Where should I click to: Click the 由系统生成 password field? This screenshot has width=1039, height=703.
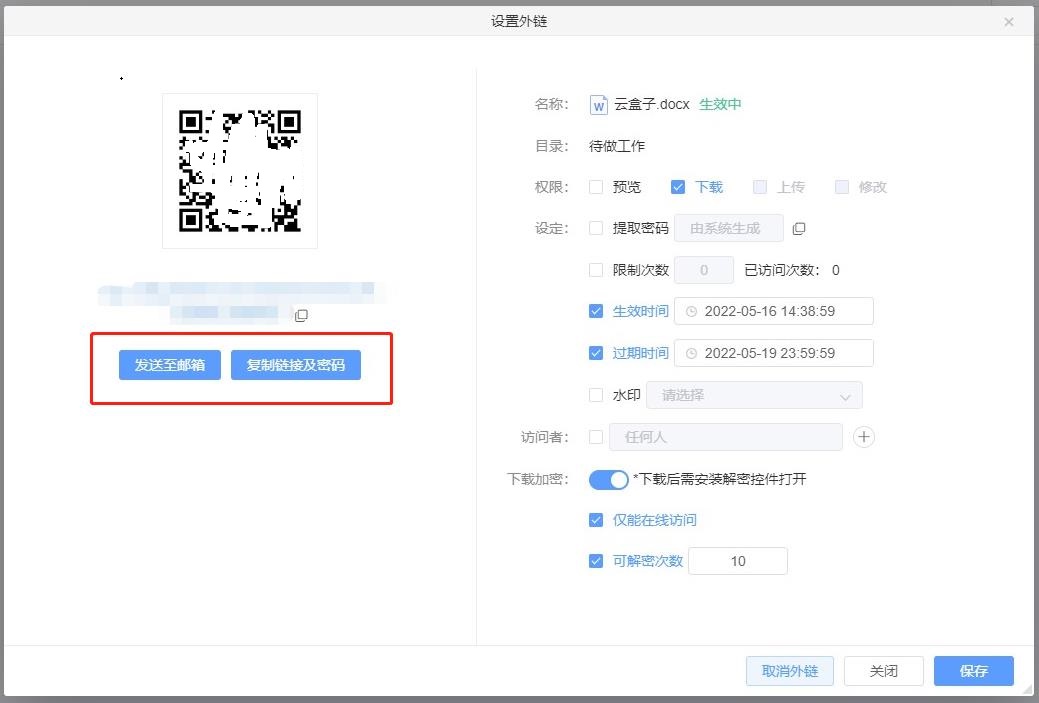pos(729,229)
